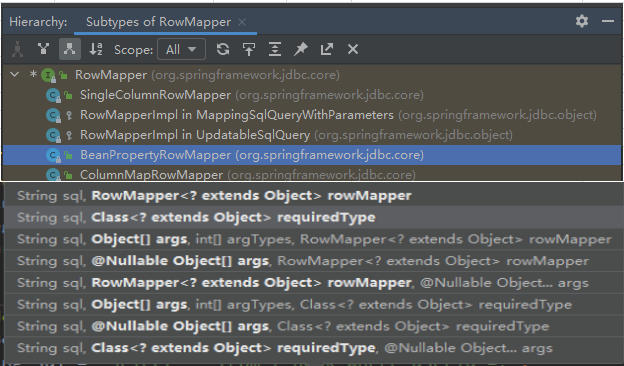
Task: Choose overload 'String sql, RowMapper rowMapper'
Action: 314,195
